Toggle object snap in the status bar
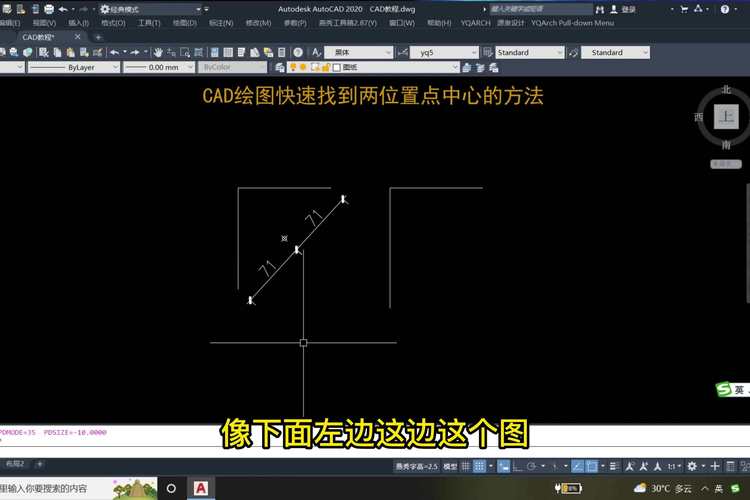Screen dimensions: 750x500 click(593, 466)
